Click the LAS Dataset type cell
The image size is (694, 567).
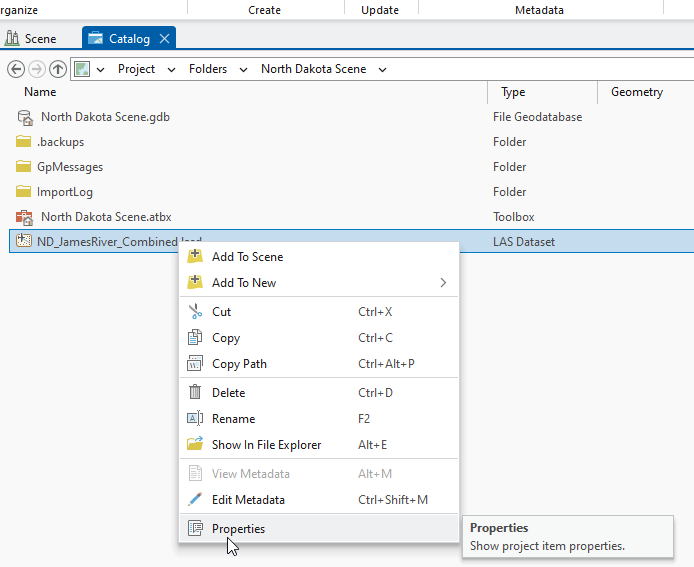(524, 242)
